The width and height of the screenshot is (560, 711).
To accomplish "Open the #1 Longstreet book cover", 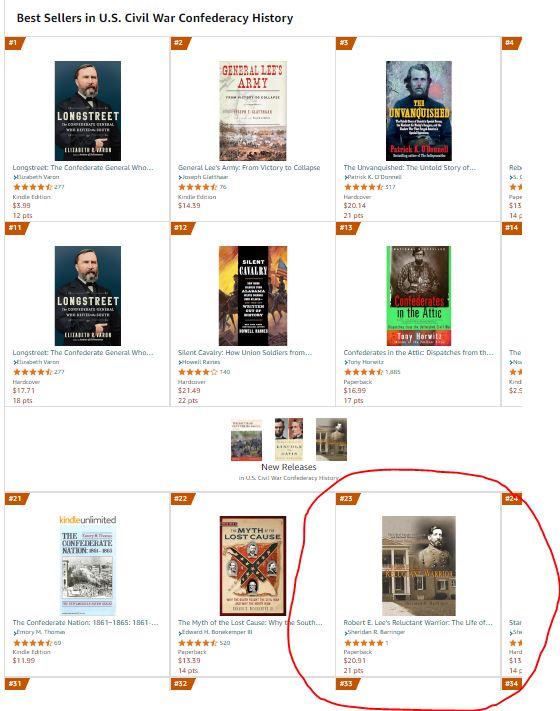I will point(88,111).
